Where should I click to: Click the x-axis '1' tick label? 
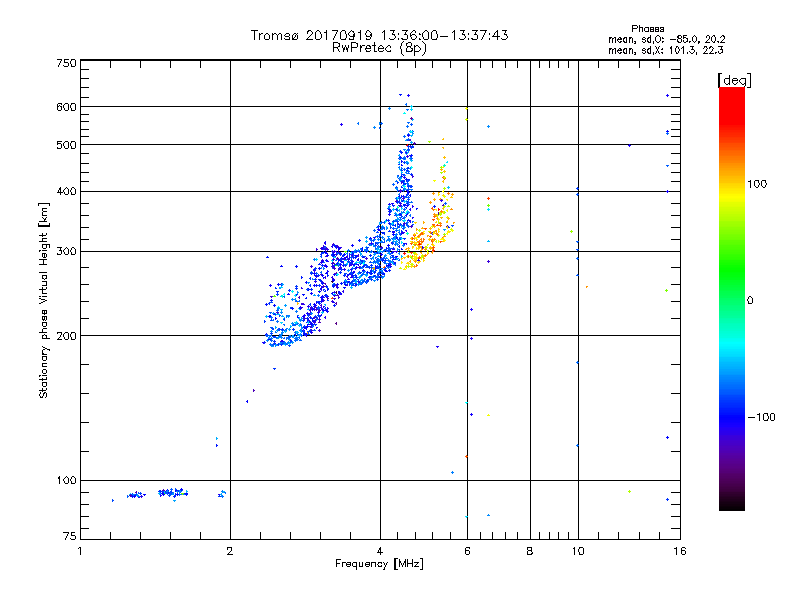point(80,551)
